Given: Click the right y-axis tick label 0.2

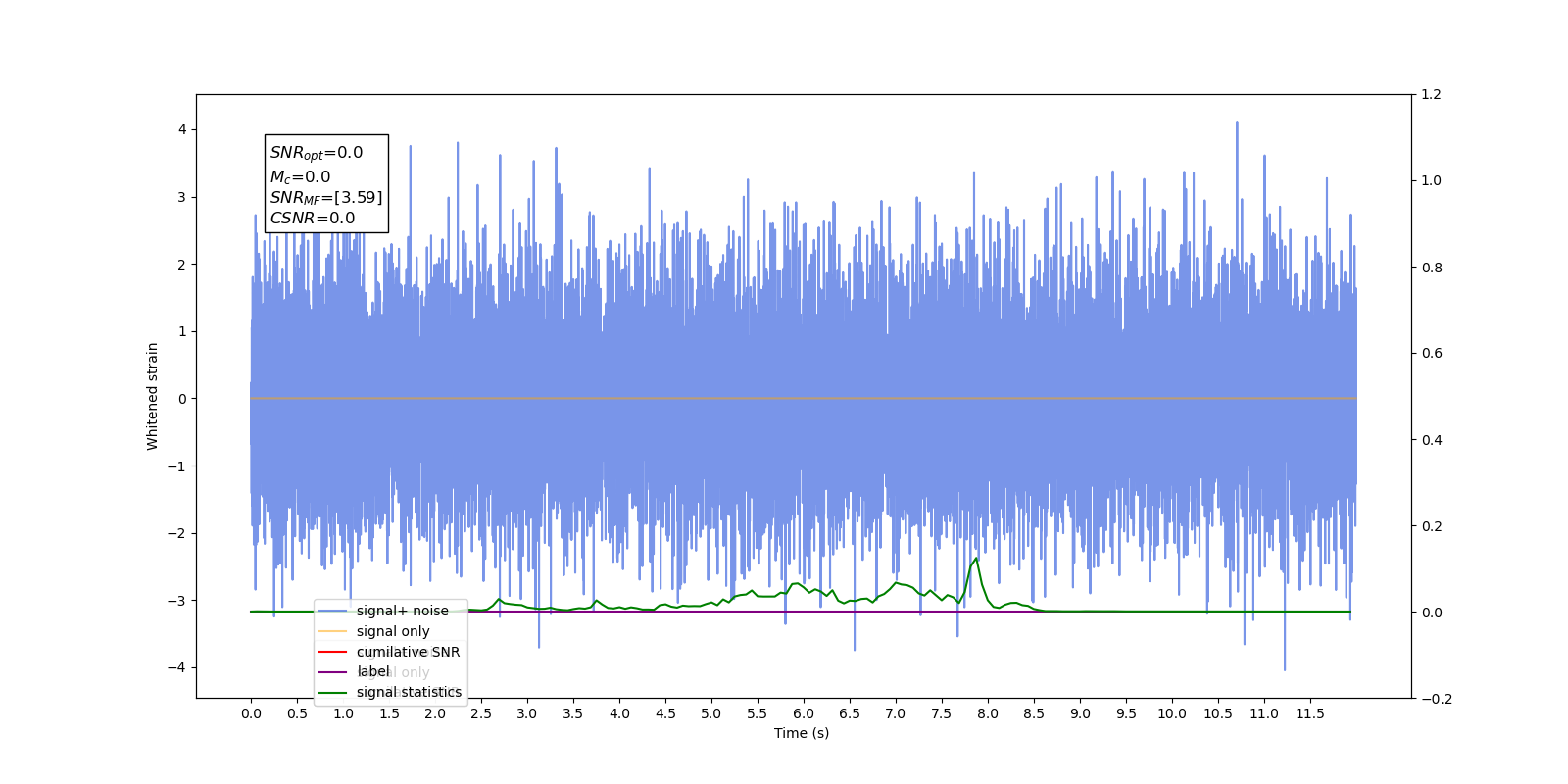Looking at the screenshot, I should (1432, 526).
